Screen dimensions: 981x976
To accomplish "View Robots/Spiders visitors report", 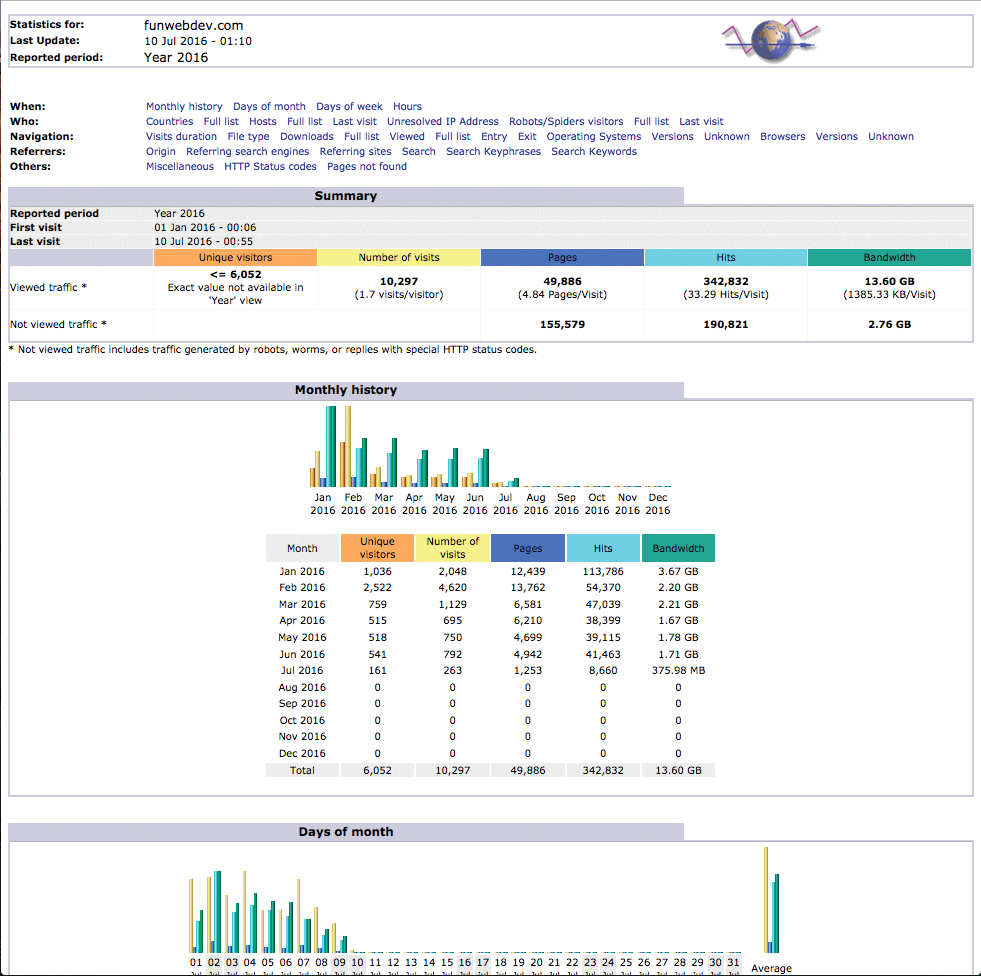I will [566, 122].
